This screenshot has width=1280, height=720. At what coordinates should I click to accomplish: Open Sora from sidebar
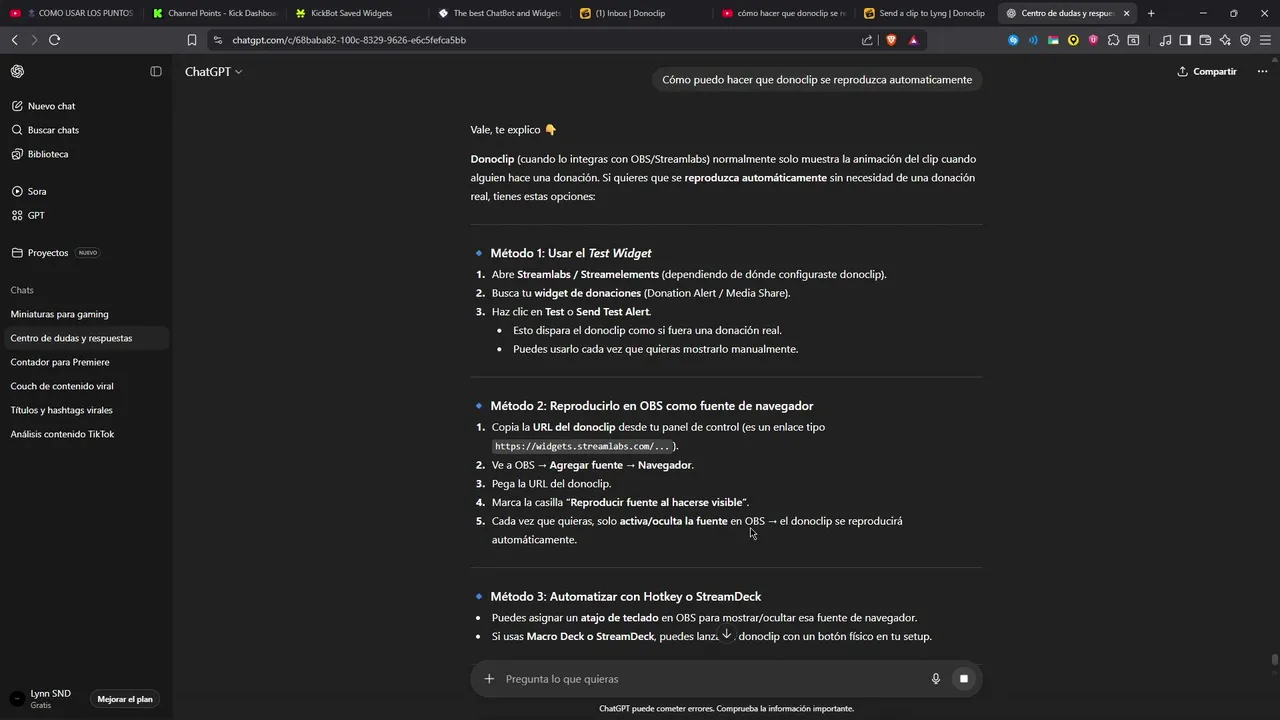37,191
